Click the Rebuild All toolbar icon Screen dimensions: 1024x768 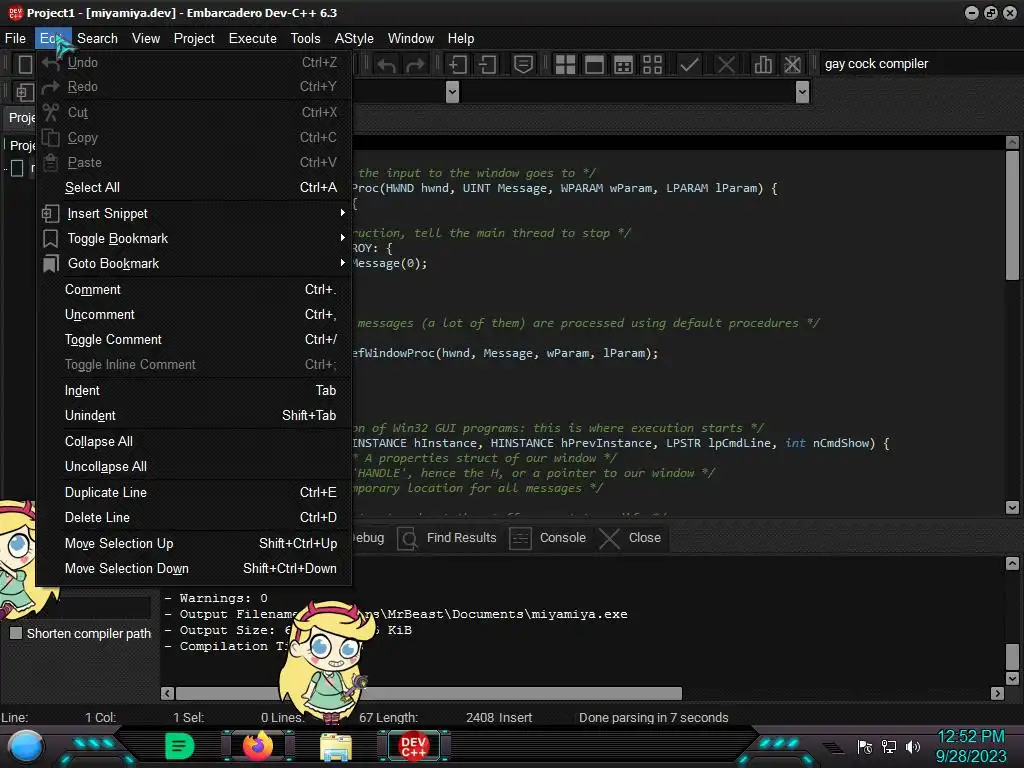coord(652,64)
